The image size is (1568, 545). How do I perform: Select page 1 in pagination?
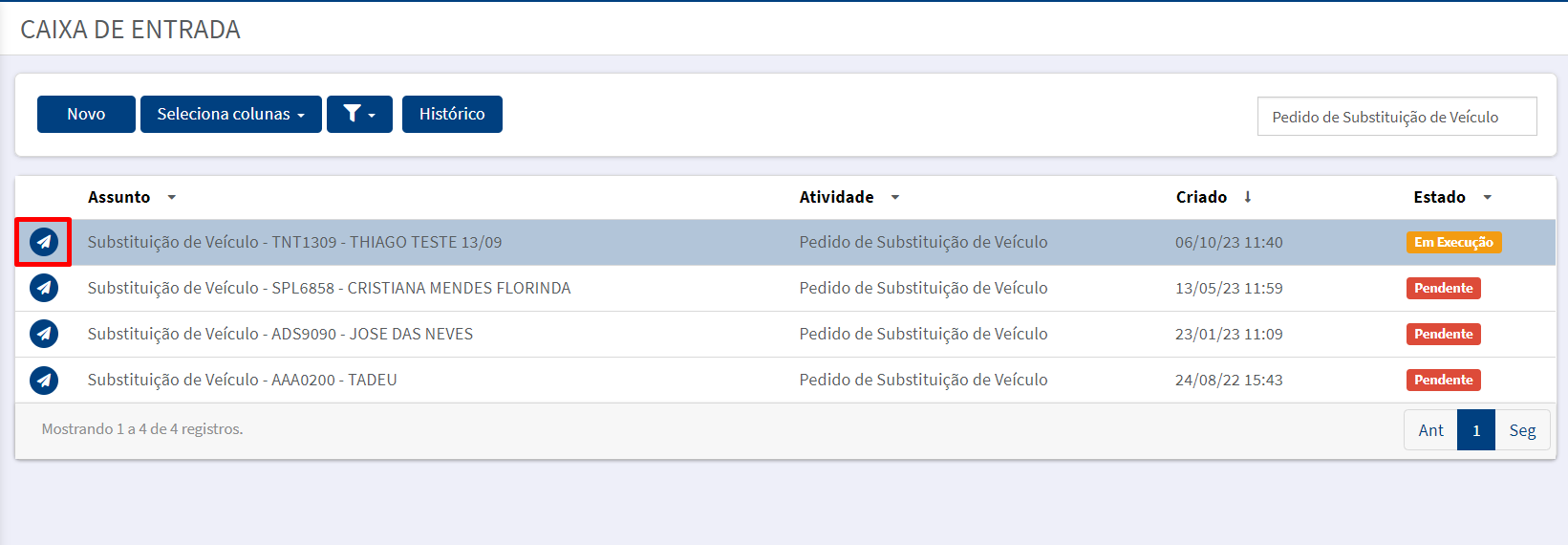[1476, 430]
